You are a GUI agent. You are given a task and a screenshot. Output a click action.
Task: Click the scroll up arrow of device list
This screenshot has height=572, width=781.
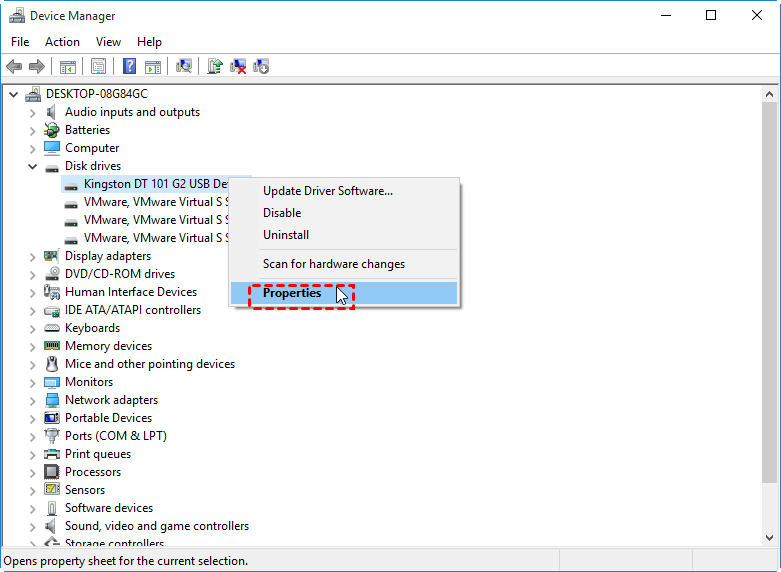click(x=770, y=94)
